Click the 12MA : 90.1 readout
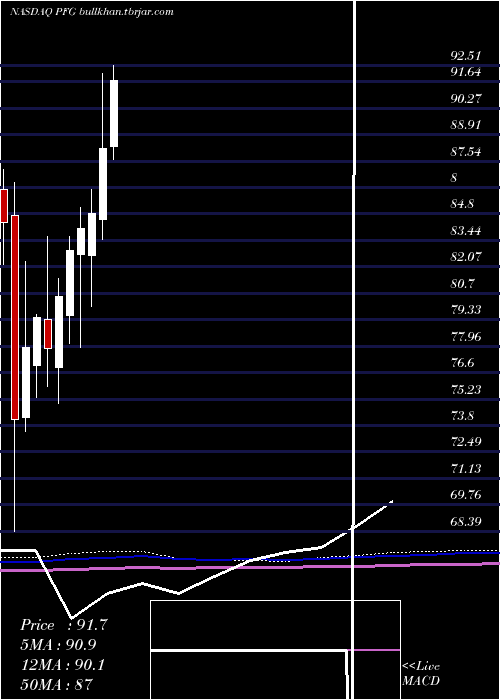Viewport: 500px width, 700px height. tap(62, 665)
